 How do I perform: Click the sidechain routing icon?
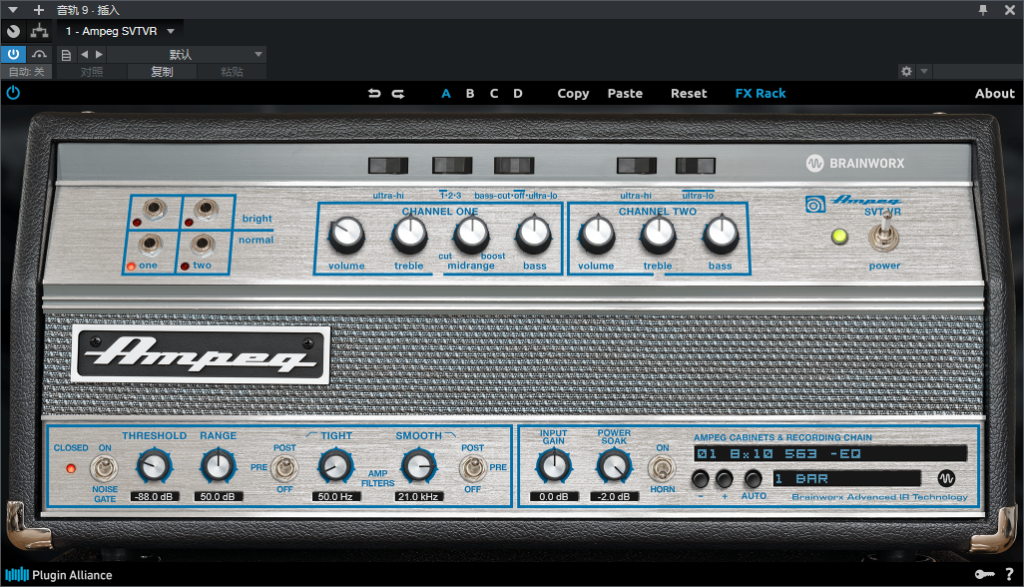tap(39, 31)
